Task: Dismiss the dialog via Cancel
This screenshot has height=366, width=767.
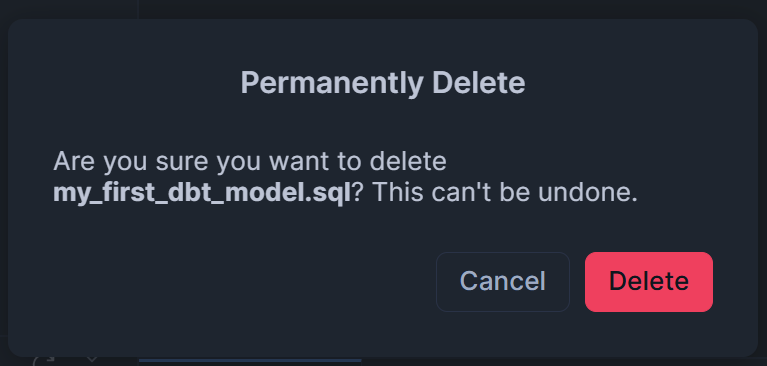Action: [x=503, y=282]
